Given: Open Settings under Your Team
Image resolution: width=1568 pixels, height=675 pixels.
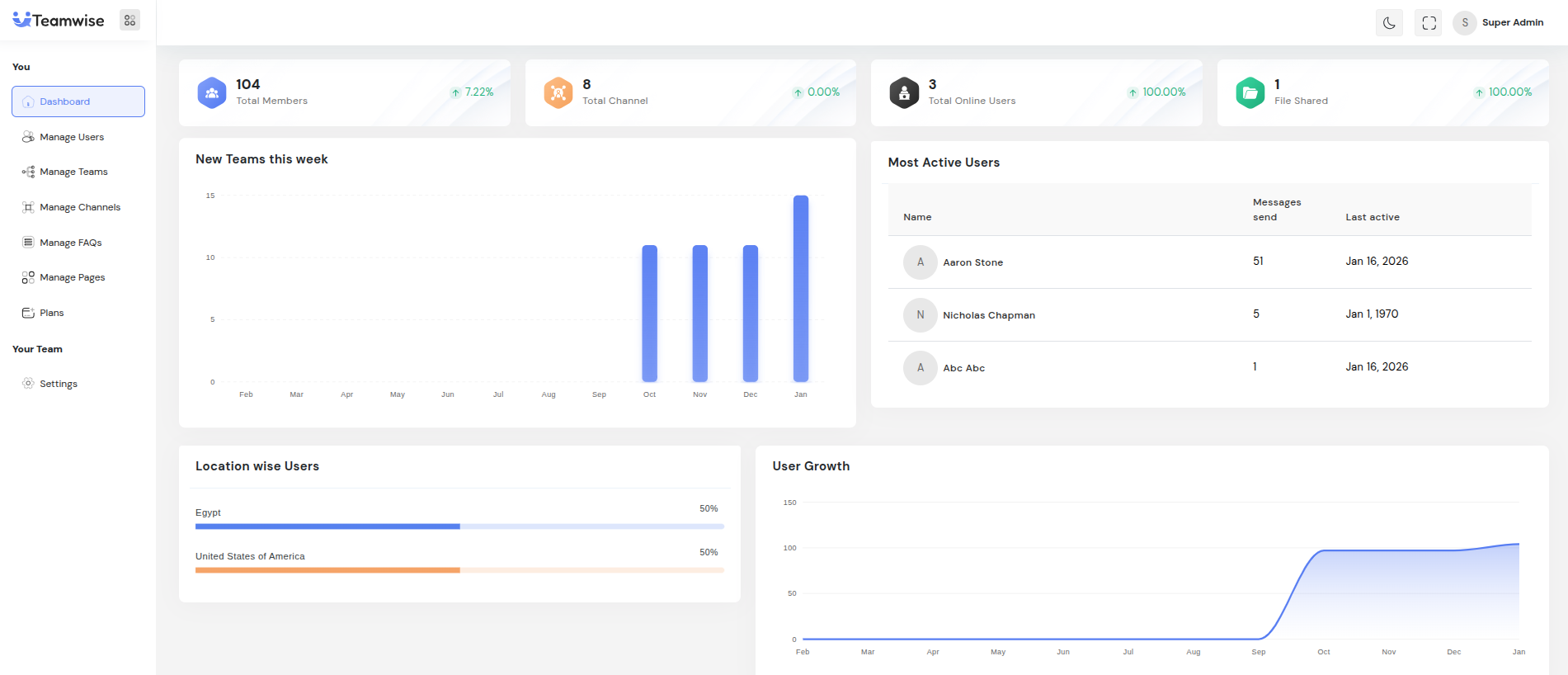Looking at the screenshot, I should point(58,384).
